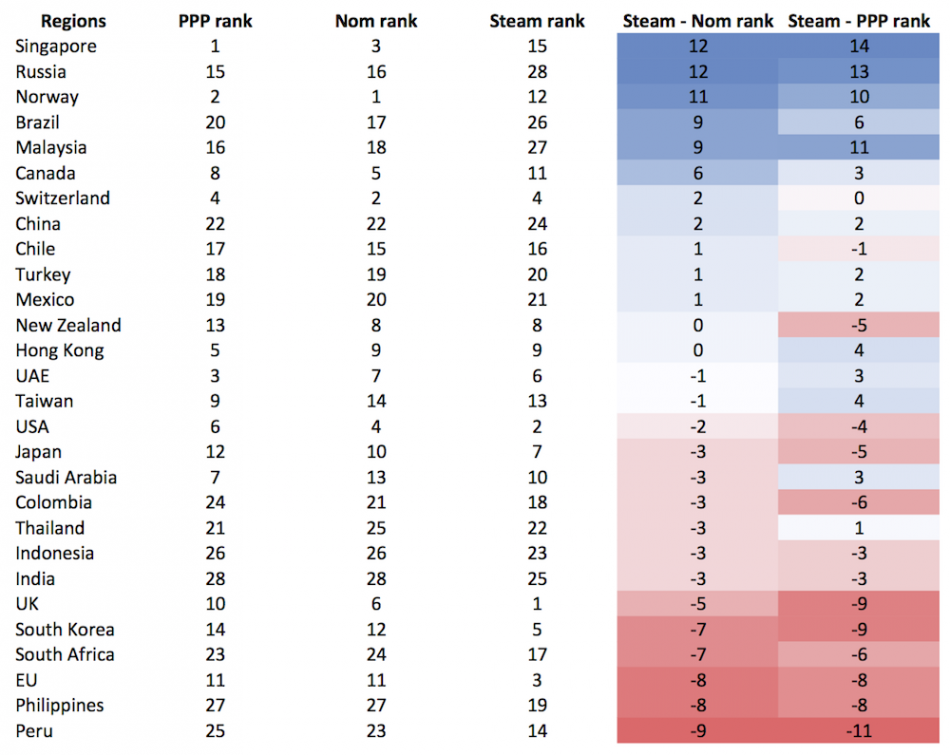Select Norway's blue Steam - Nom cell
Image resolution: width=950 pixels, height=755 pixels.
(698, 97)
